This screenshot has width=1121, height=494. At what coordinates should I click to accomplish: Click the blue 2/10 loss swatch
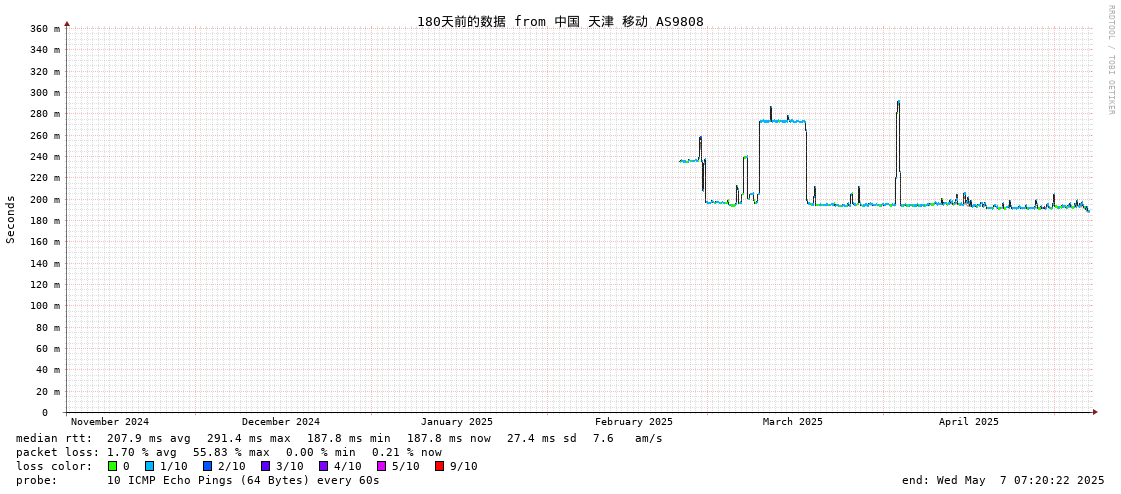(x=207, y=466)
